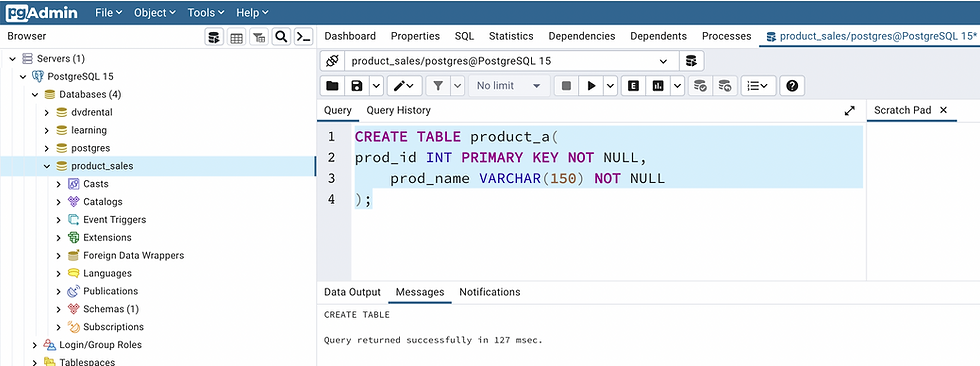Expand the dvdrental database node
This screenshot has height=366, width=980.
pyautogui.click(x=46, y=112)
